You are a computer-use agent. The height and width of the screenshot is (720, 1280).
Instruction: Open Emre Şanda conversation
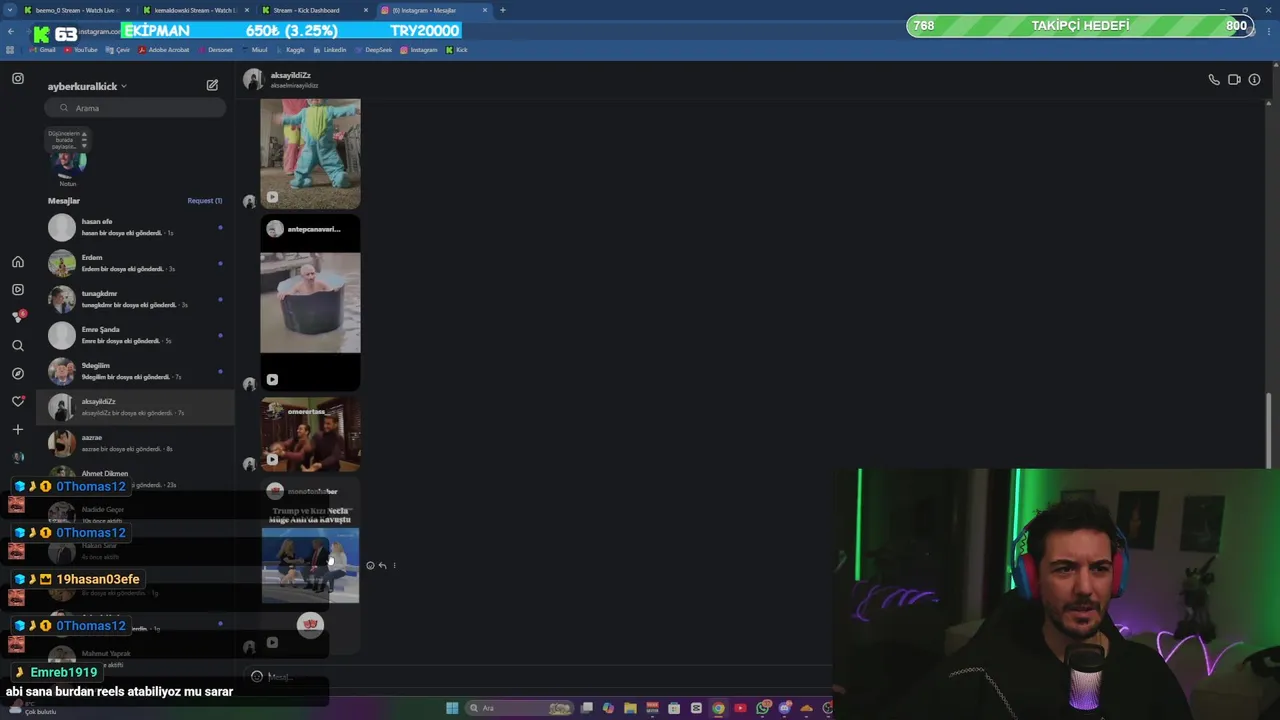(136, 335)
